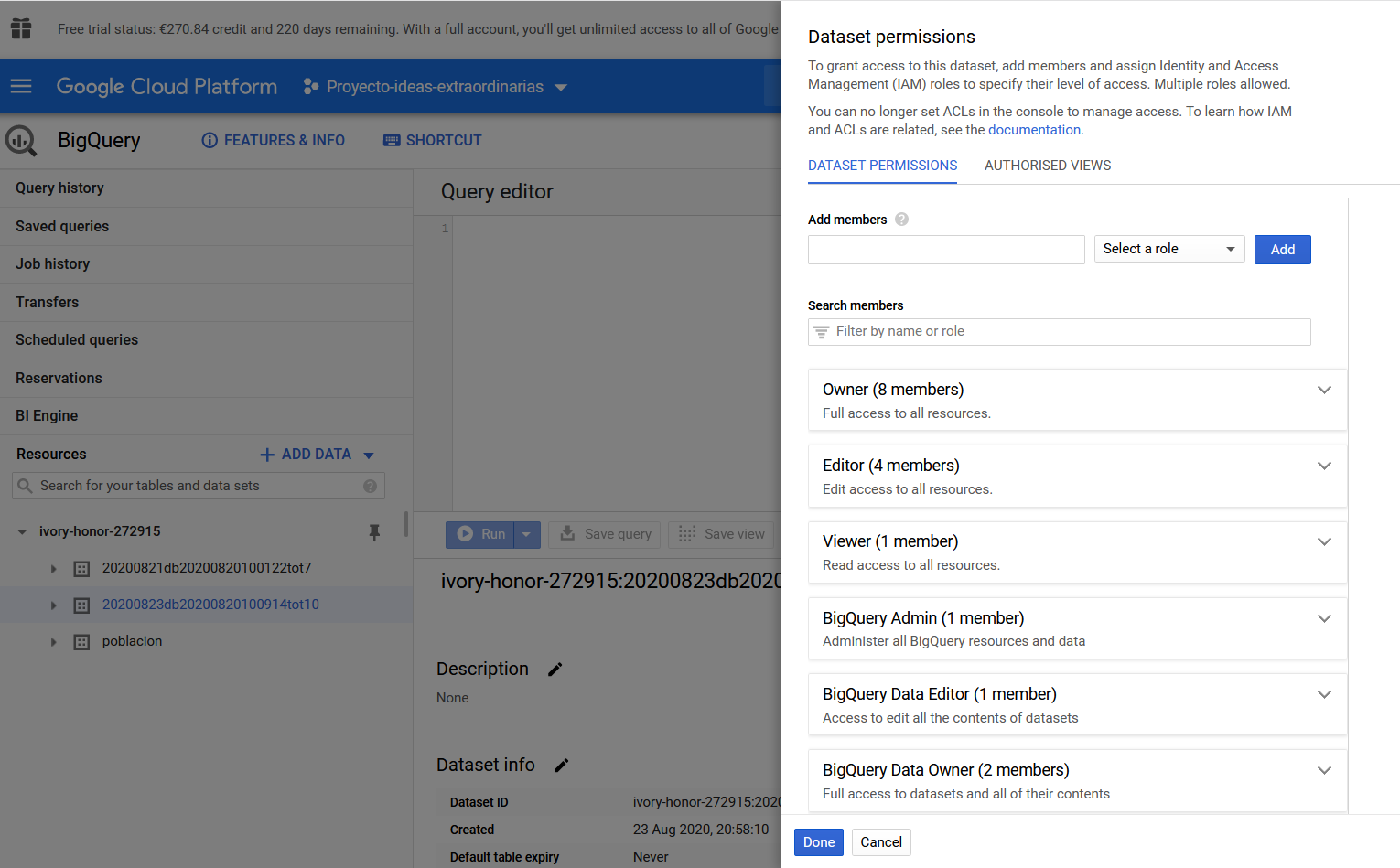This screenshot has height=868, width=1400.
Task: Select dataset 20200821db20200820100122tot7
Action: [x=207, y=568]
